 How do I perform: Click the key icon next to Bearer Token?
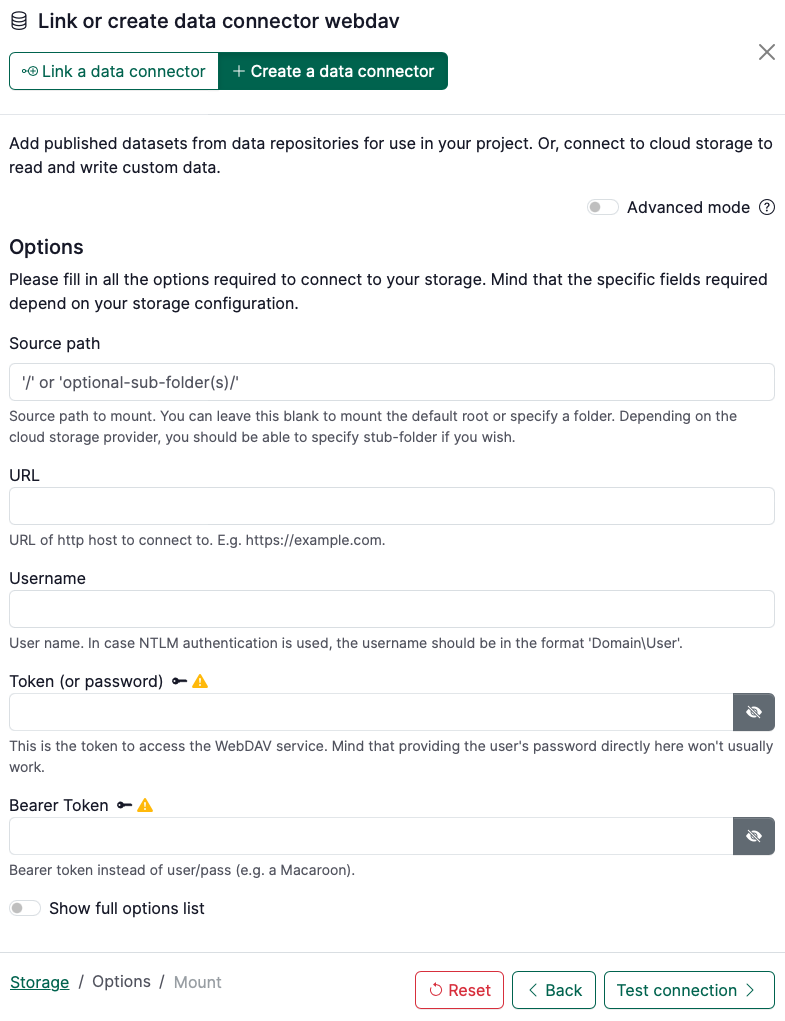pyautogui.click(x=124, y=805)
